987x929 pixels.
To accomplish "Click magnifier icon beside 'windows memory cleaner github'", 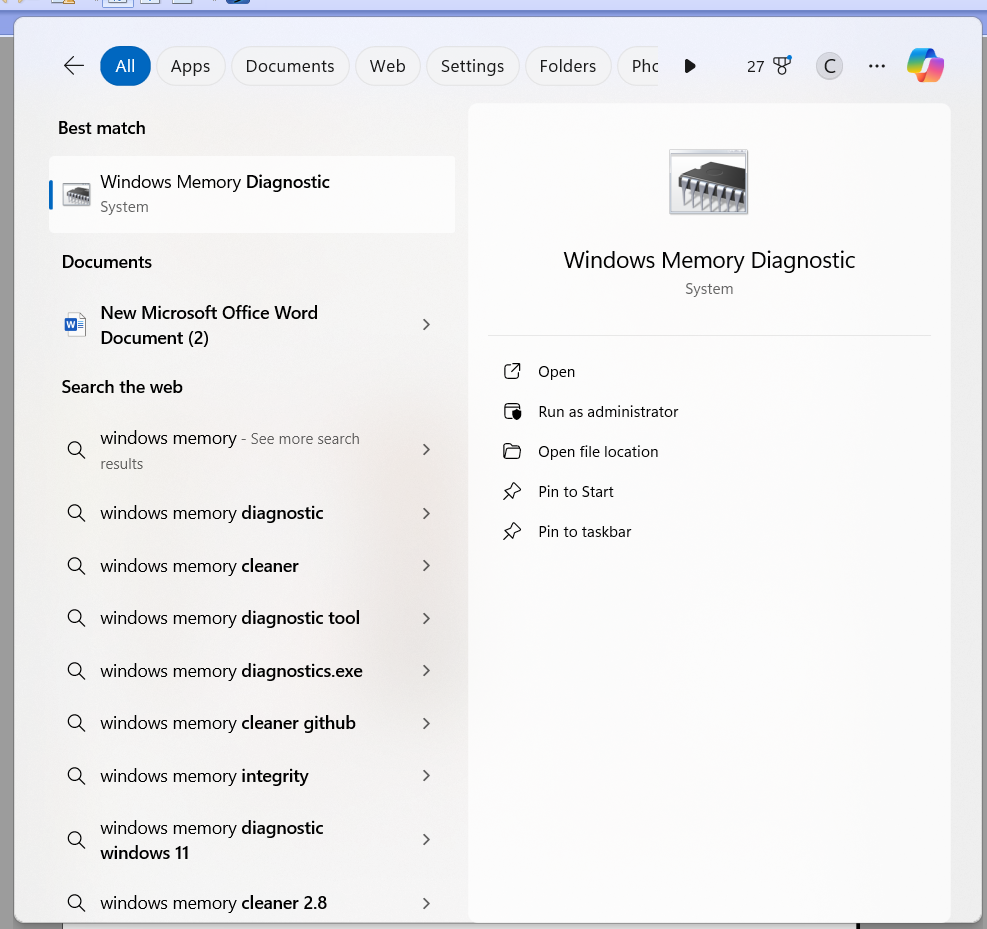I will point(76,723).
